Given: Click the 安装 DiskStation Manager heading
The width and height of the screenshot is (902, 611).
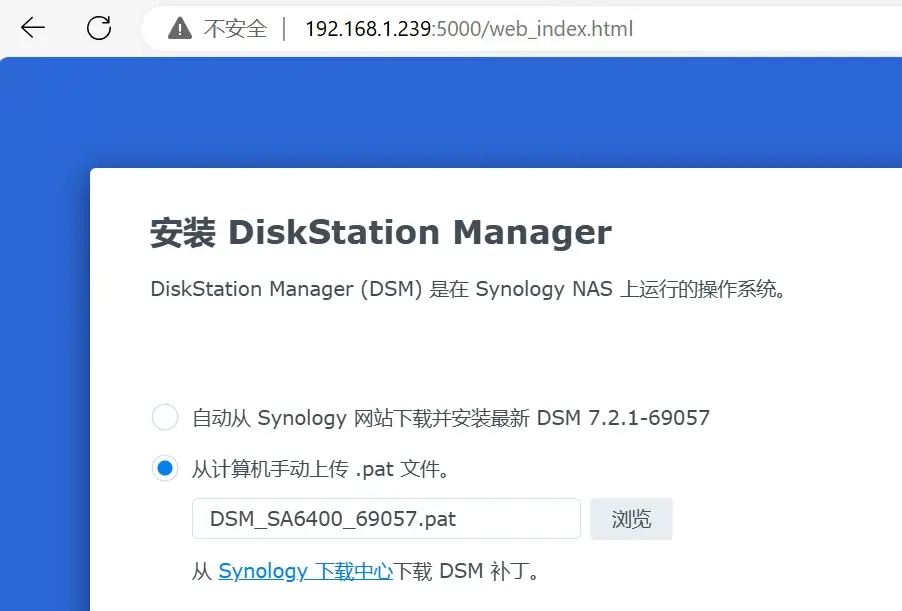Looking at the screenshot, I should coord(380,233).
